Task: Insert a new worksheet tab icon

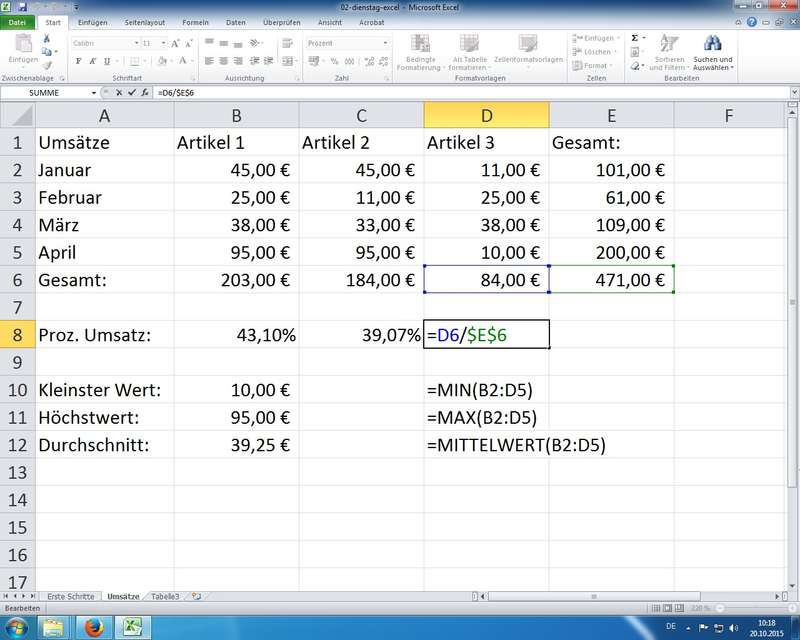Action: click(196, 596)
